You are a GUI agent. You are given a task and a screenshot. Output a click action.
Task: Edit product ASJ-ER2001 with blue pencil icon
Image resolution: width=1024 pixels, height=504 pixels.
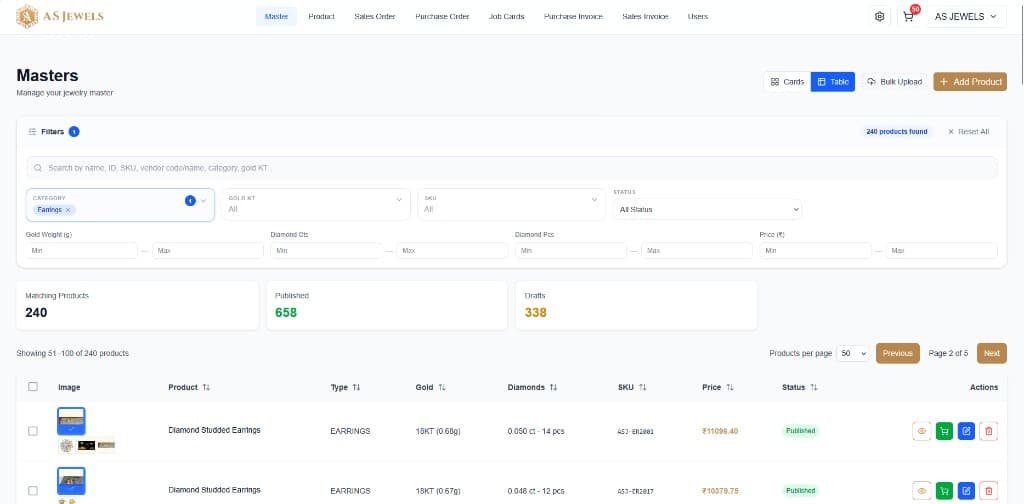pos(966,431)
